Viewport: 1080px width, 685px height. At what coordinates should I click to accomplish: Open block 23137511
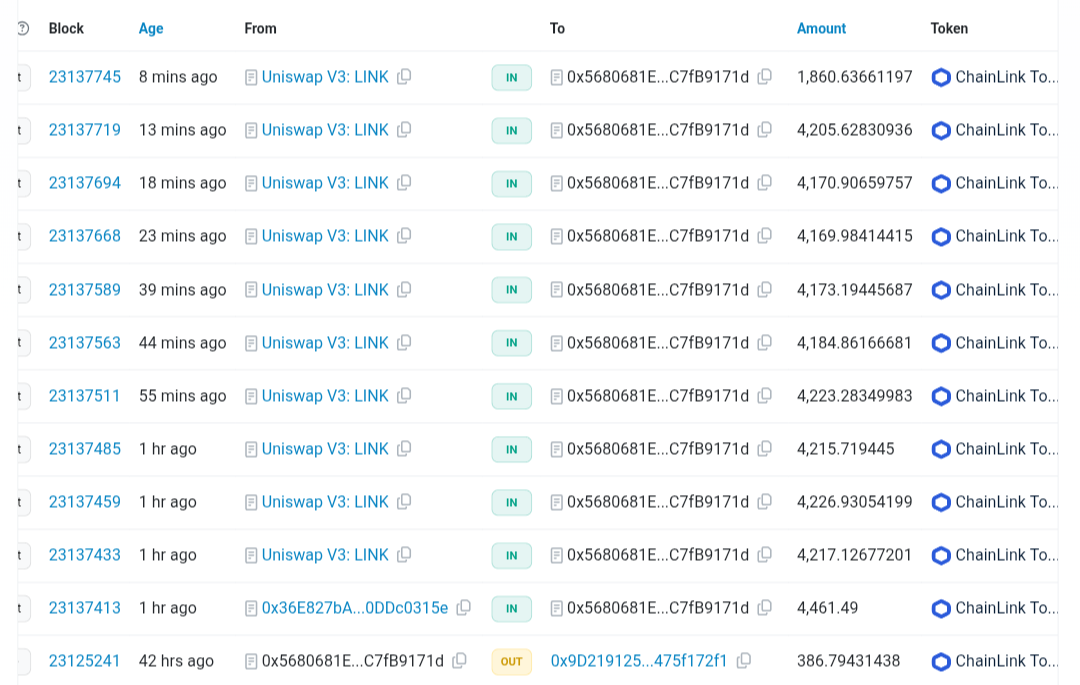(85, 396)
